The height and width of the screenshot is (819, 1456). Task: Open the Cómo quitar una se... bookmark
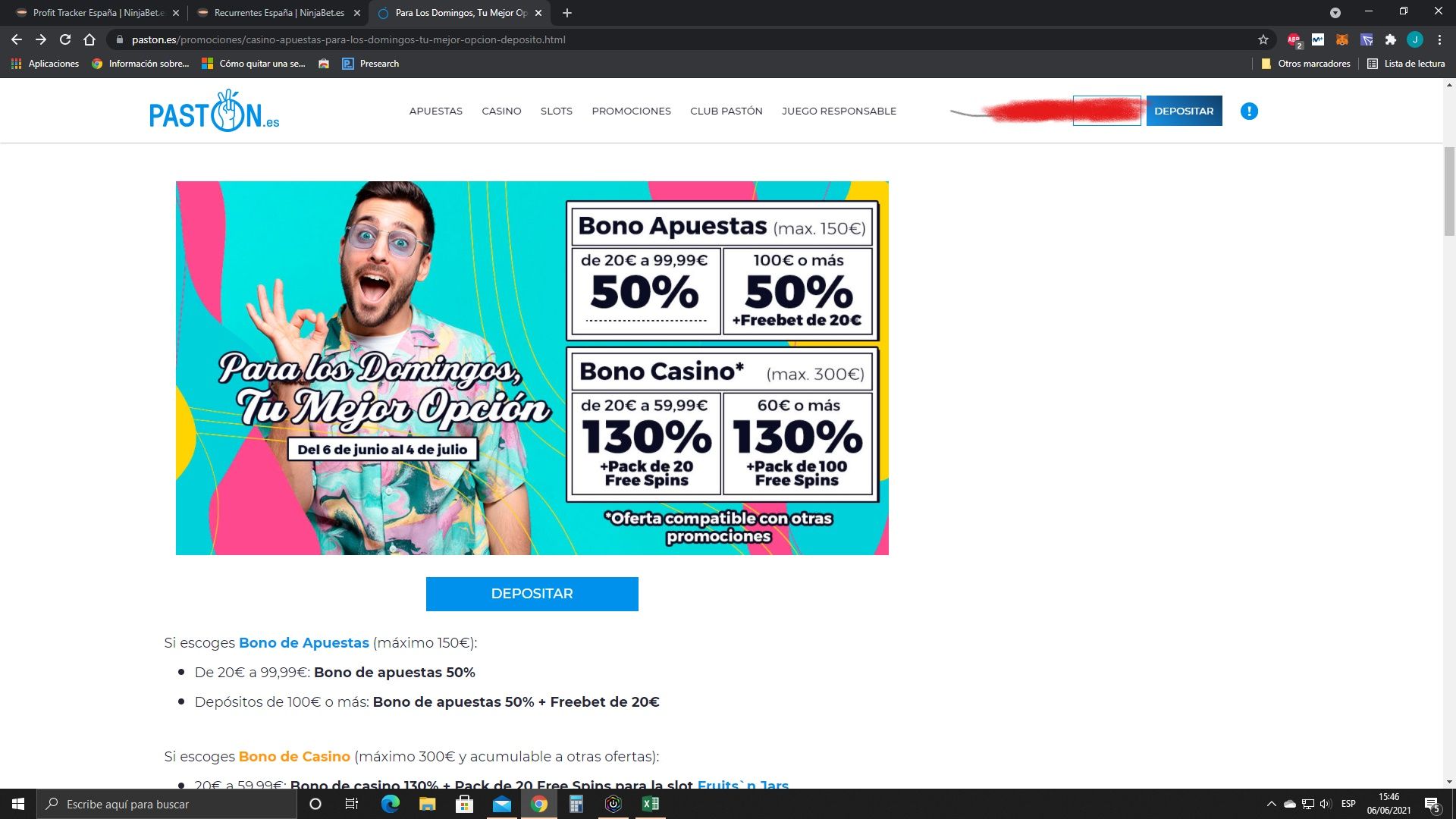[253, 64]
